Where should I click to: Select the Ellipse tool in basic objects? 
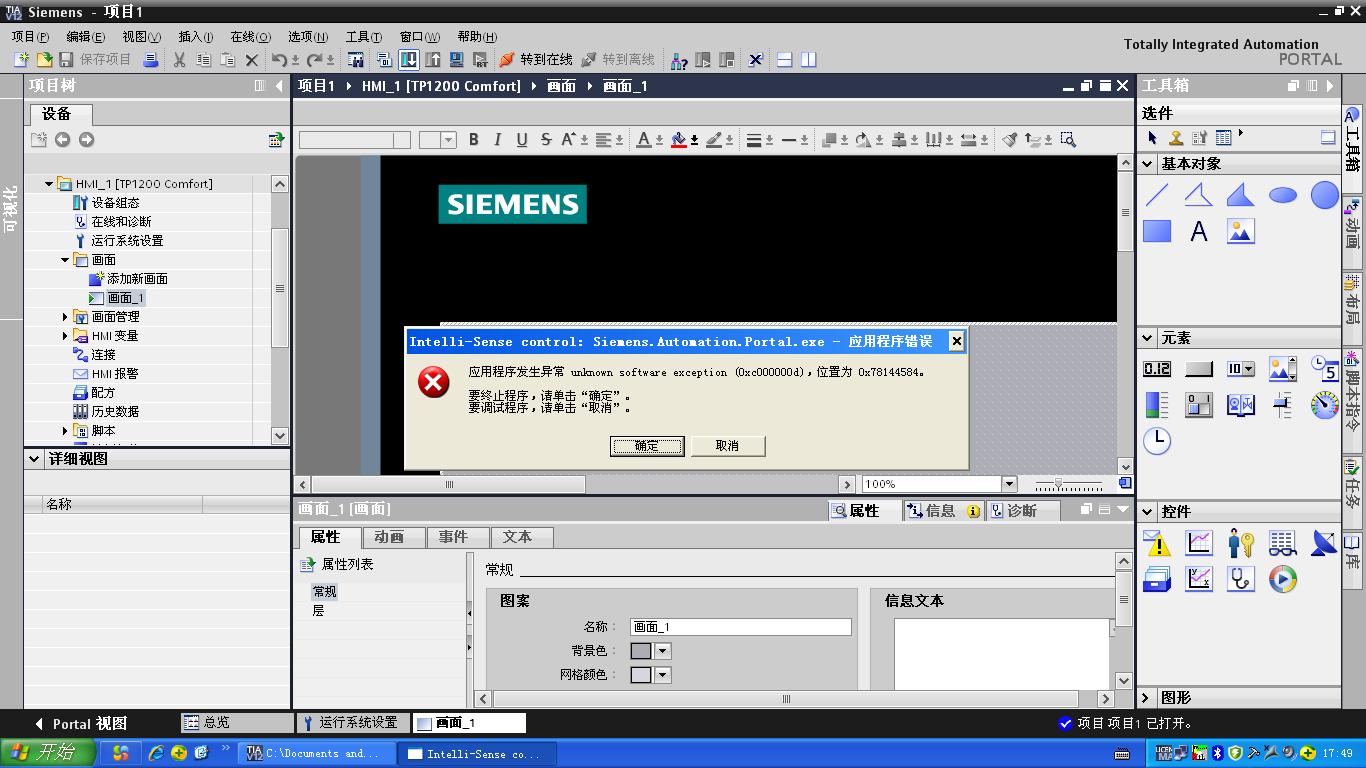pyautogui.click(x=1283, y=195)
